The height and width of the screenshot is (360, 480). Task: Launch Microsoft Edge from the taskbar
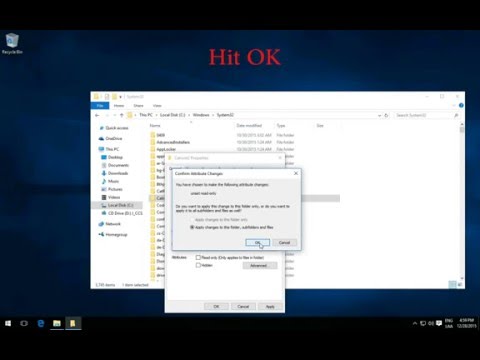pyautogui.click(x=41, y=323)
